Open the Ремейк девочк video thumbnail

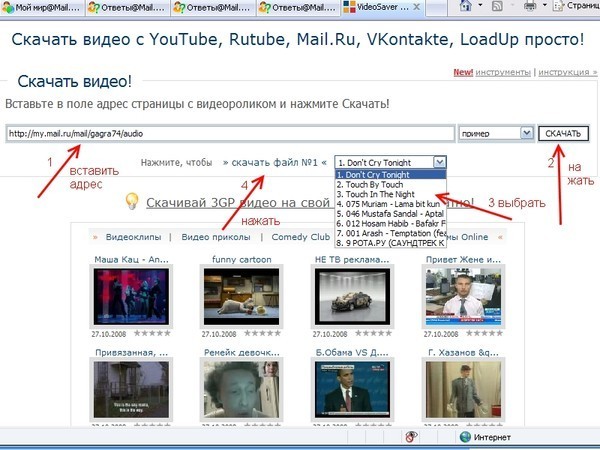(241, 389)
